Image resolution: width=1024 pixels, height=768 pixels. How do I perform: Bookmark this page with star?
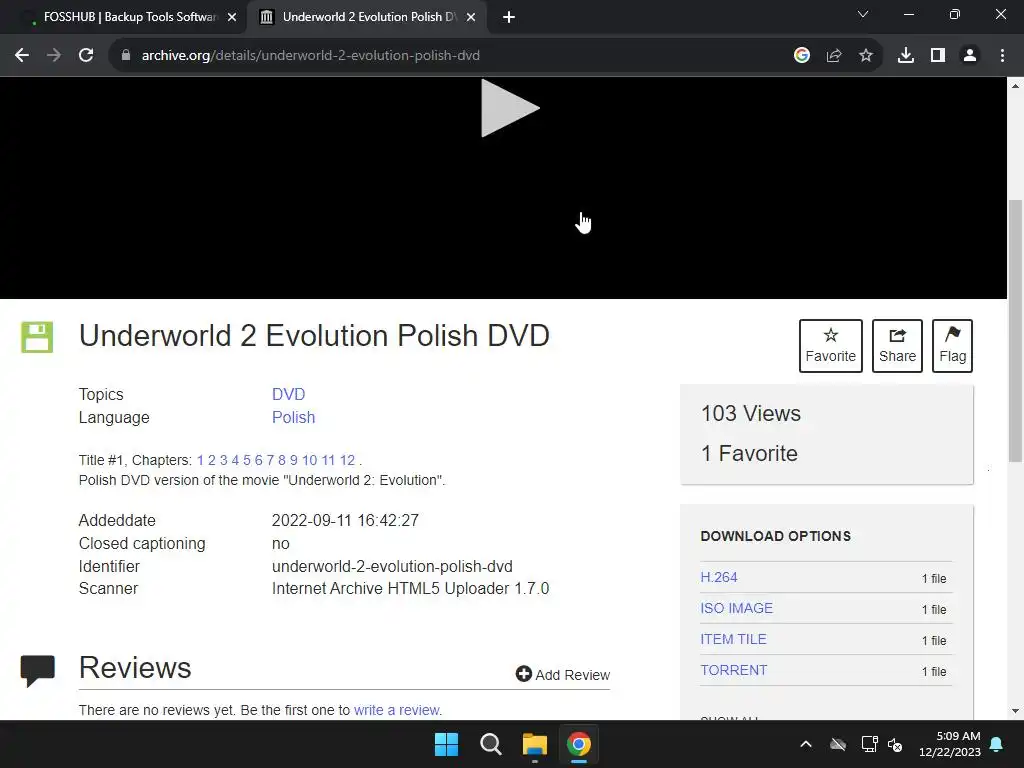[866, 56]
